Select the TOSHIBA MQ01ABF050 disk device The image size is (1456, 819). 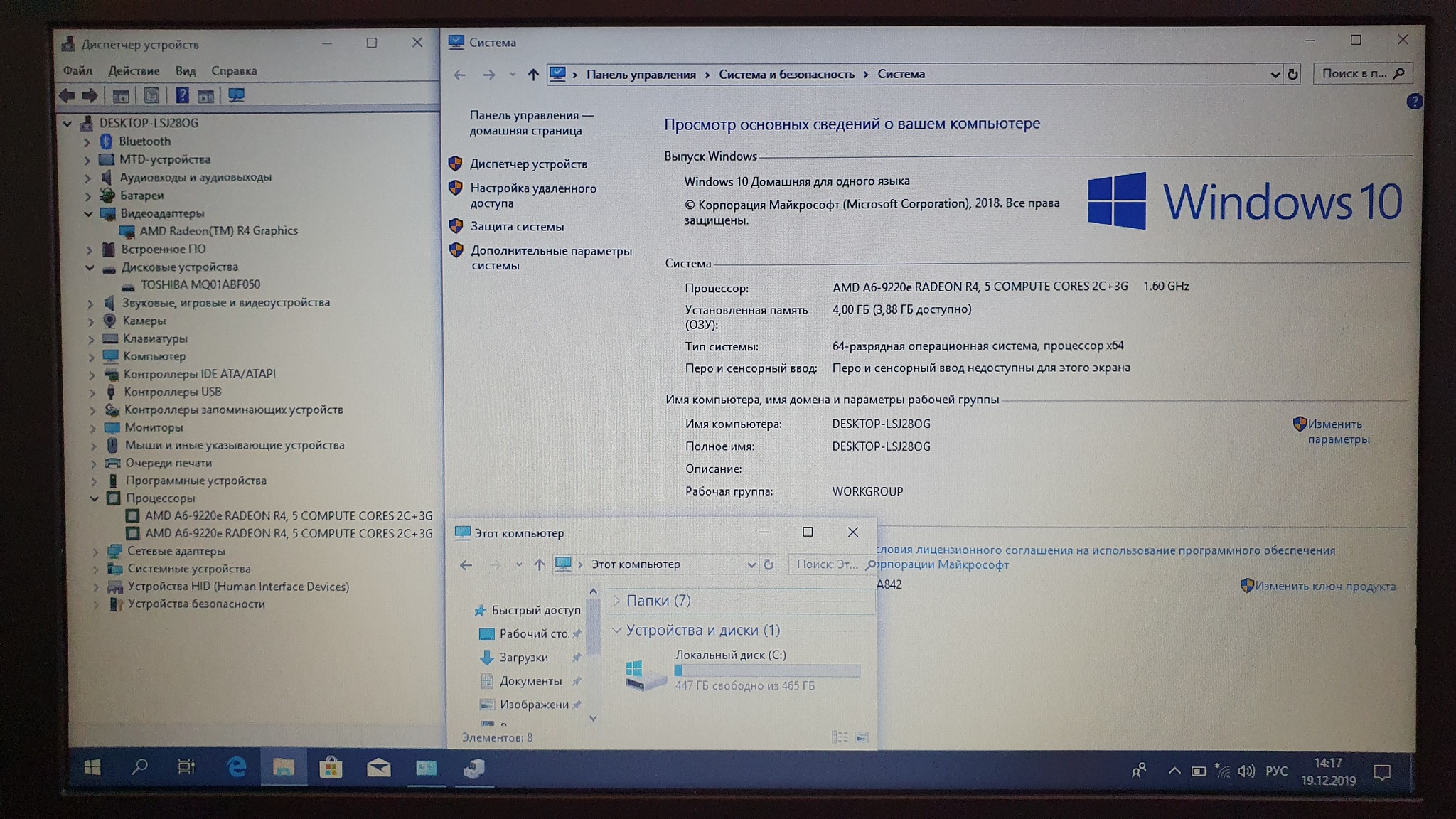point(200,284)
